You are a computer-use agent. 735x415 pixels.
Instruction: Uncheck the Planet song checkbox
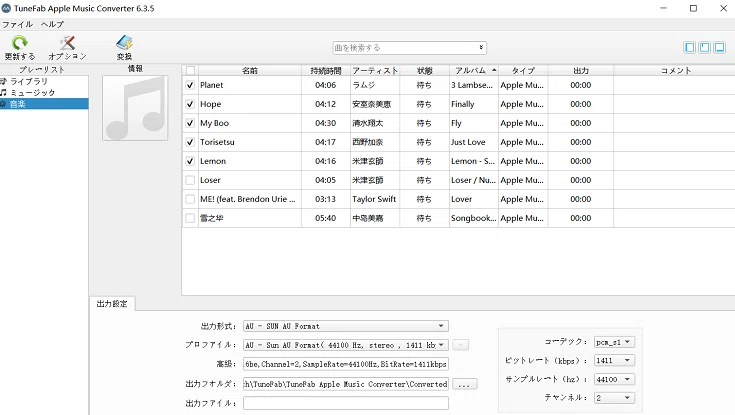pyautogui.click(x=190, y=85)
